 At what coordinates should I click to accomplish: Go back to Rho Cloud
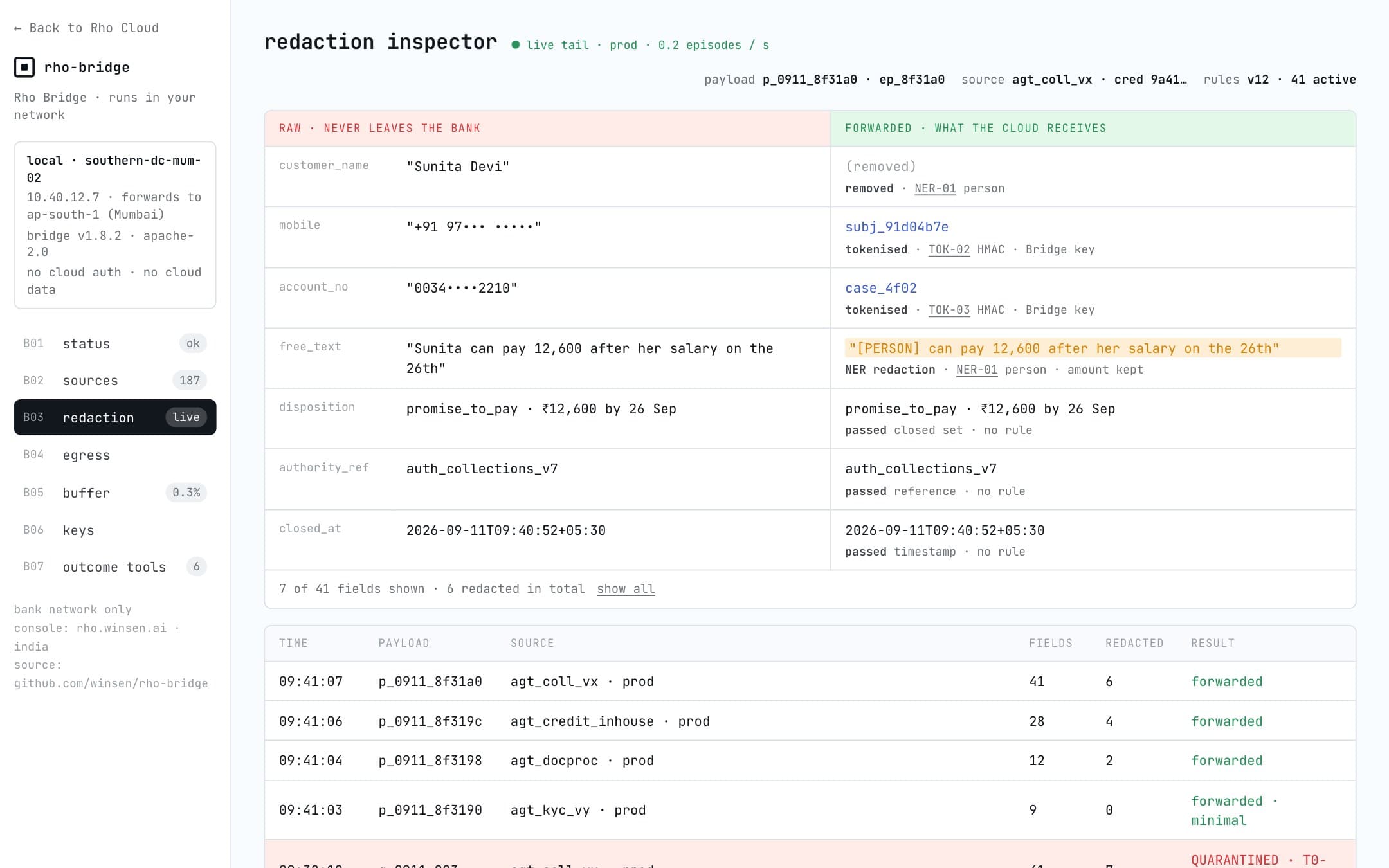pyautogui.click(x=86, y=28)
